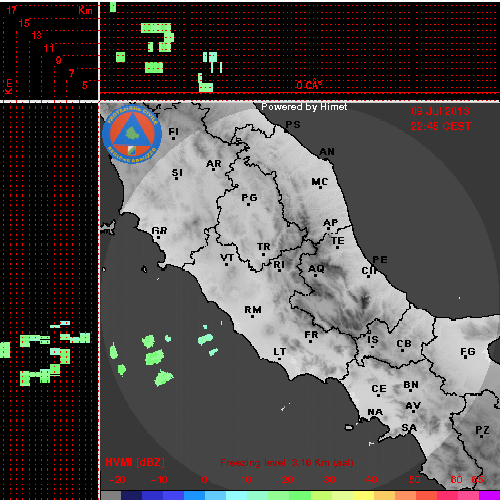The image size is (500, 500).
Task: Click the "7" km altitude label
Action: [x=71, y=73]
